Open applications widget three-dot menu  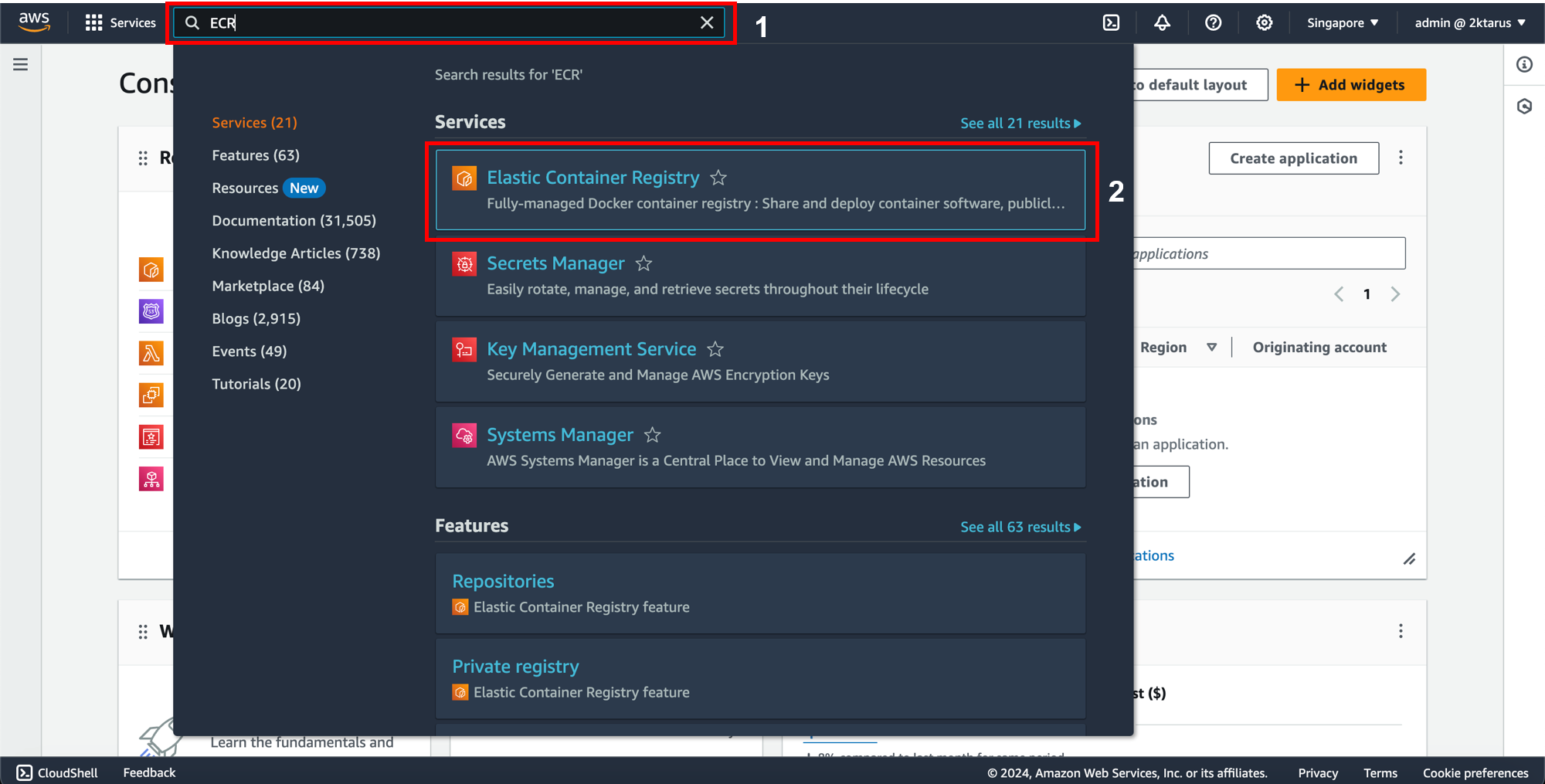(x=1401, y=158)
